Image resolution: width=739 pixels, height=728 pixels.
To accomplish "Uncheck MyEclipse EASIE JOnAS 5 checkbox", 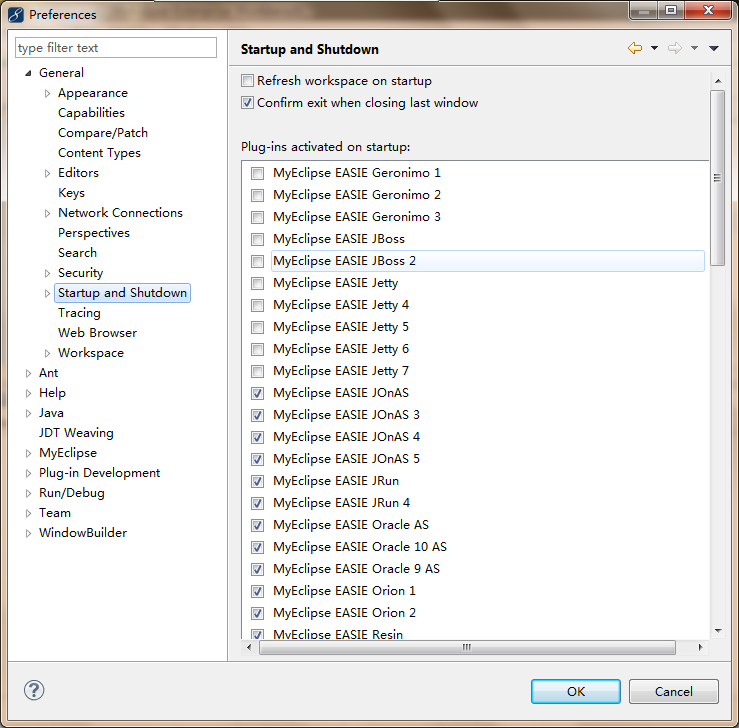I will pos(257,459).
